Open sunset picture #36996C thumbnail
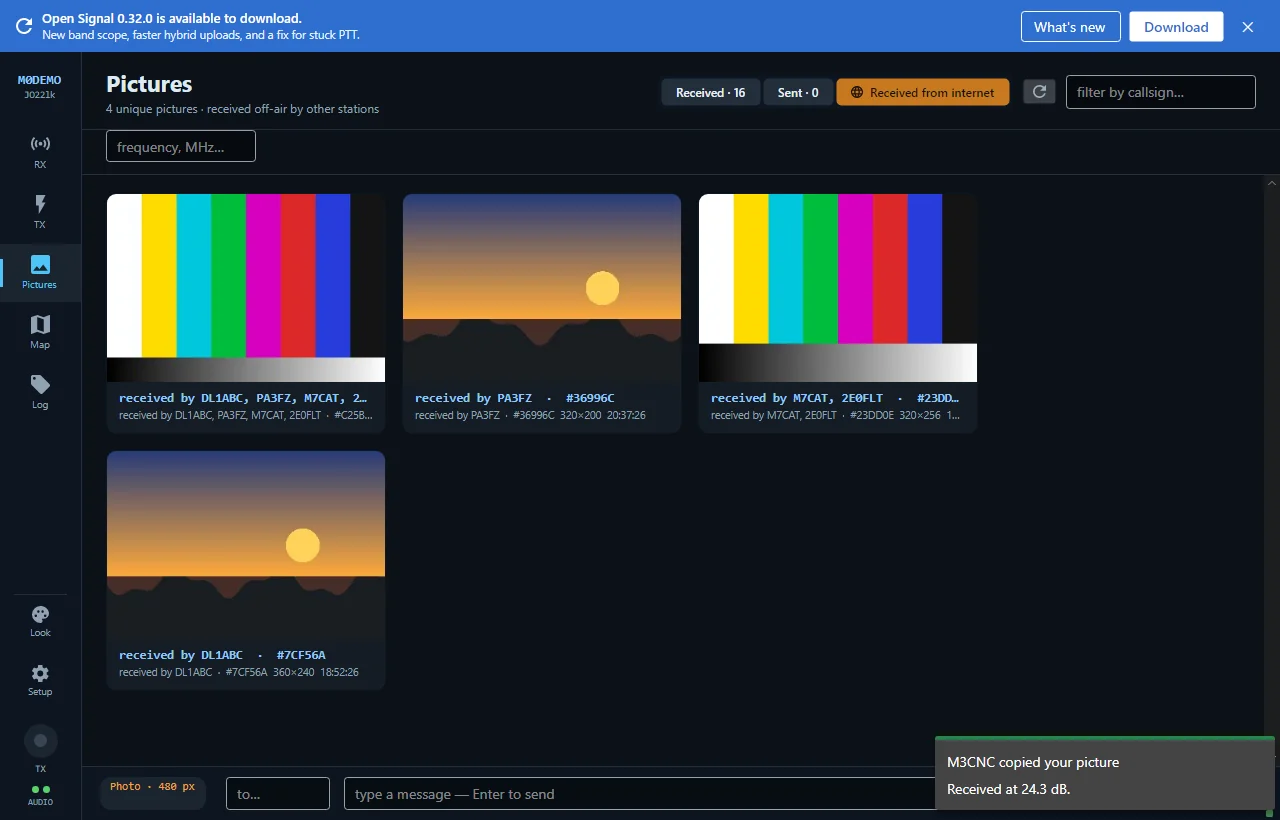1280x820 pixels. 542,288
